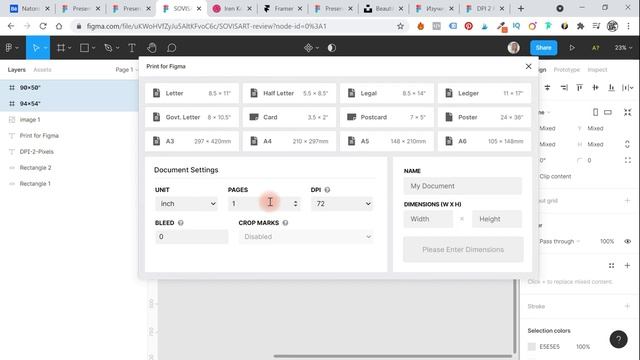Toggle layer visibility eye icon
640x360 pixels.
click(x=627, y=241)
